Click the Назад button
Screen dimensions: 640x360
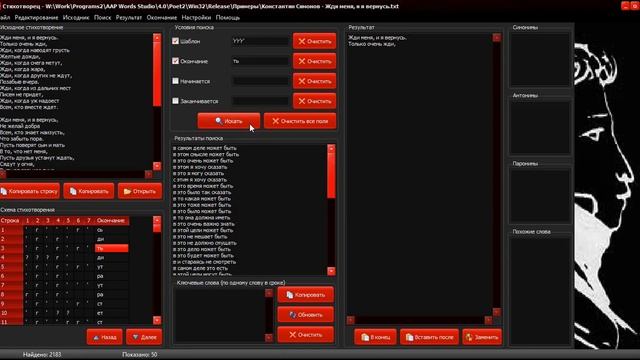click(x=104, y=337)
